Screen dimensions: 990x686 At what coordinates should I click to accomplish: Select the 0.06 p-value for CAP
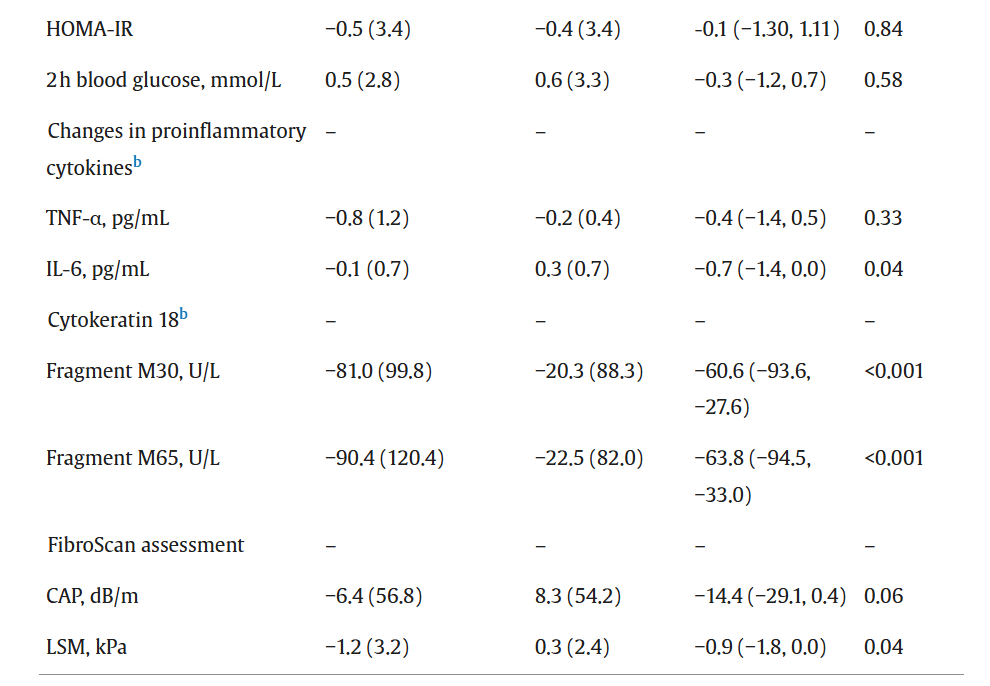click(x=883, y=597)
